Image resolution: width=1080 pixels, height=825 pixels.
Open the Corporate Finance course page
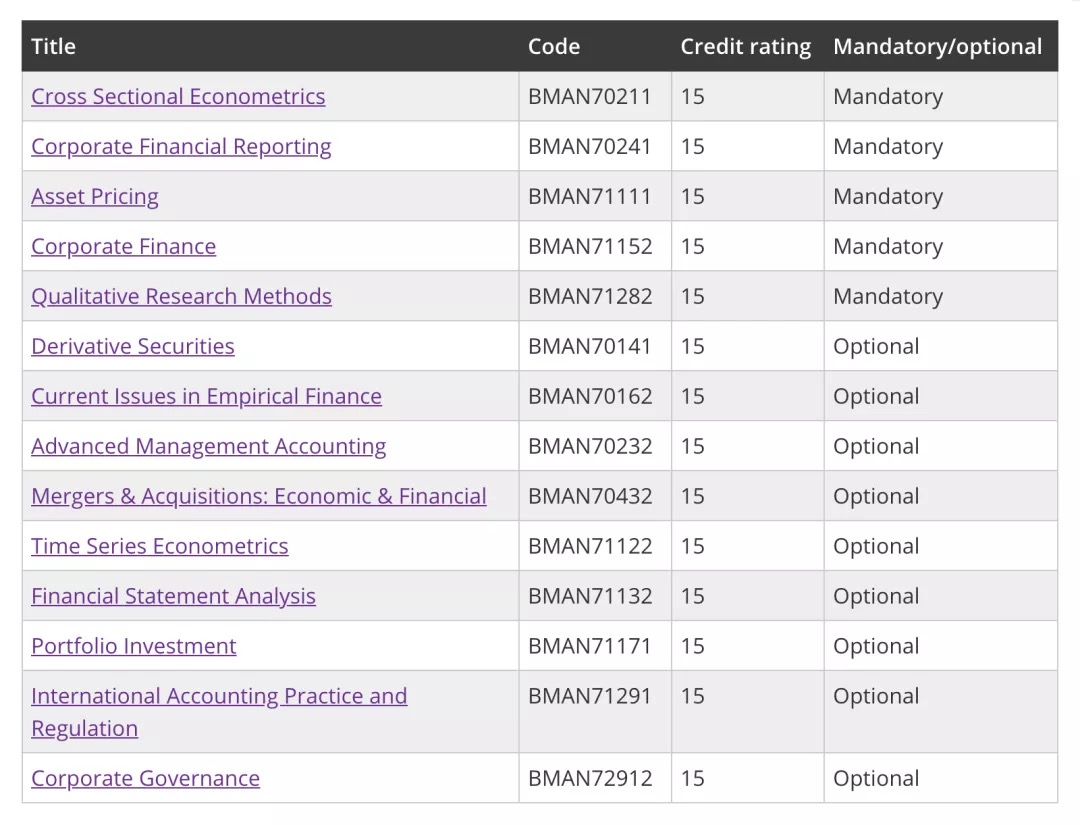pos(123,247)
